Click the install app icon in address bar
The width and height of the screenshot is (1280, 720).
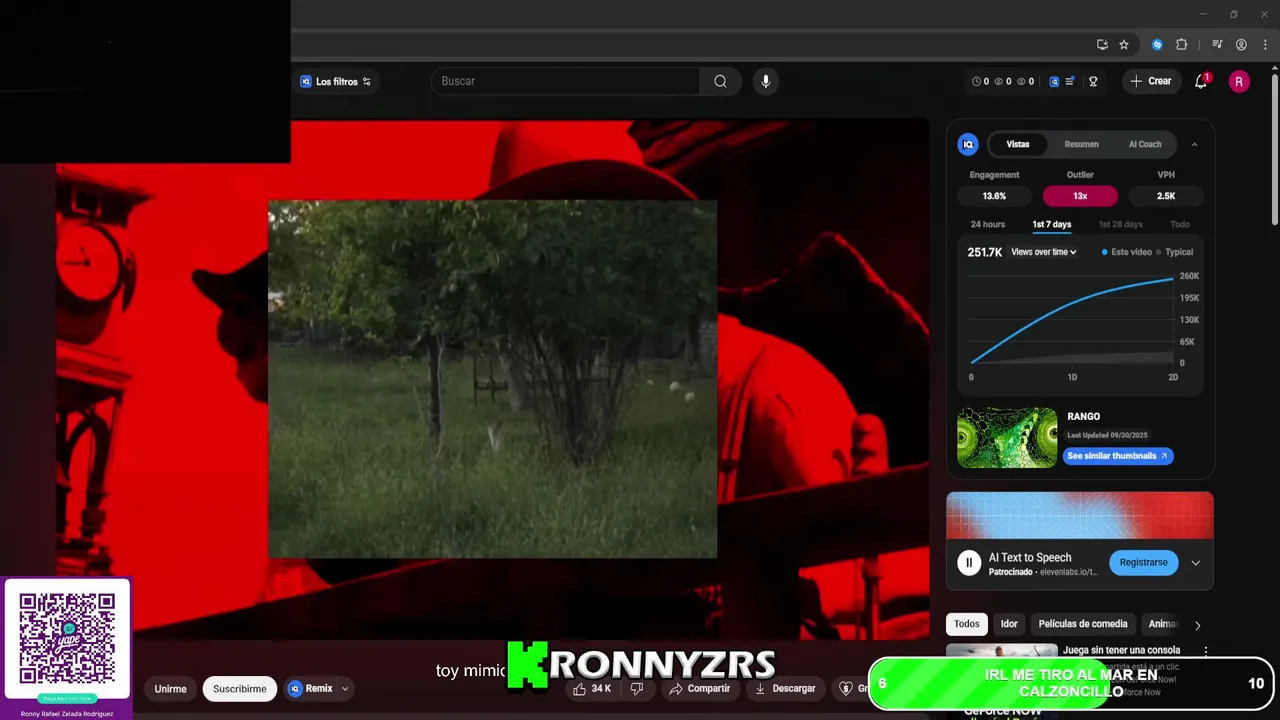(x=1102, y=44)
